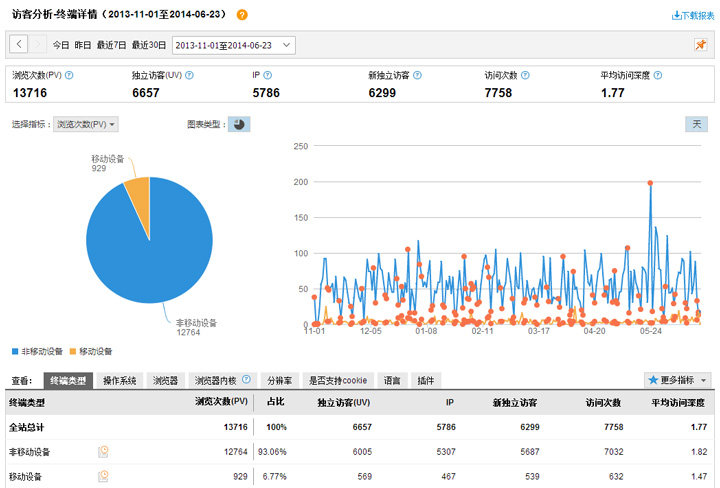Switch to the 分辨率 tab
Image resolution: width=720 pixels, height=488 pixels.
click(x=278, y=380)
